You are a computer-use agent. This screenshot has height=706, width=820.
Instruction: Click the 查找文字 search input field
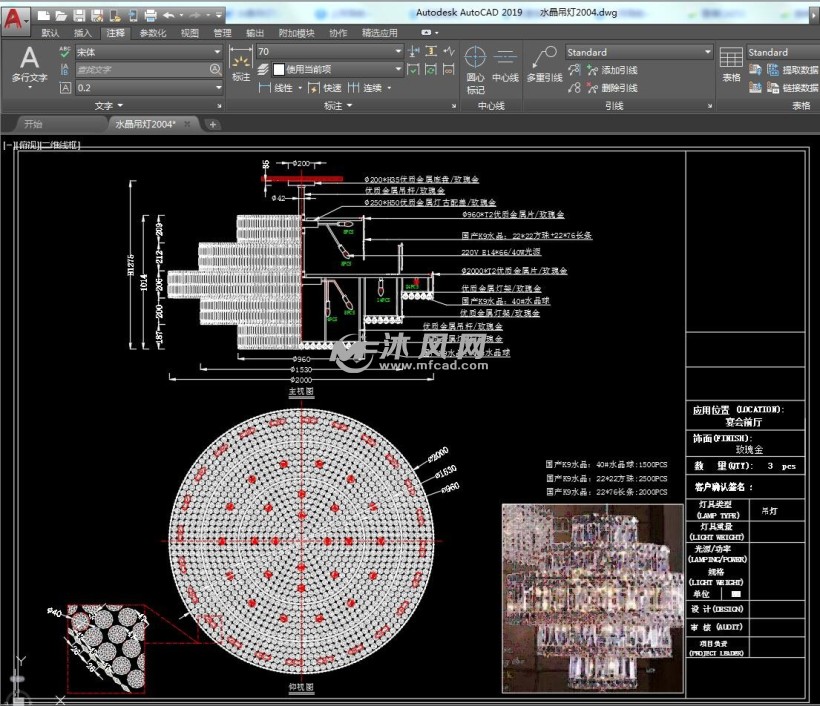(142, 70)
